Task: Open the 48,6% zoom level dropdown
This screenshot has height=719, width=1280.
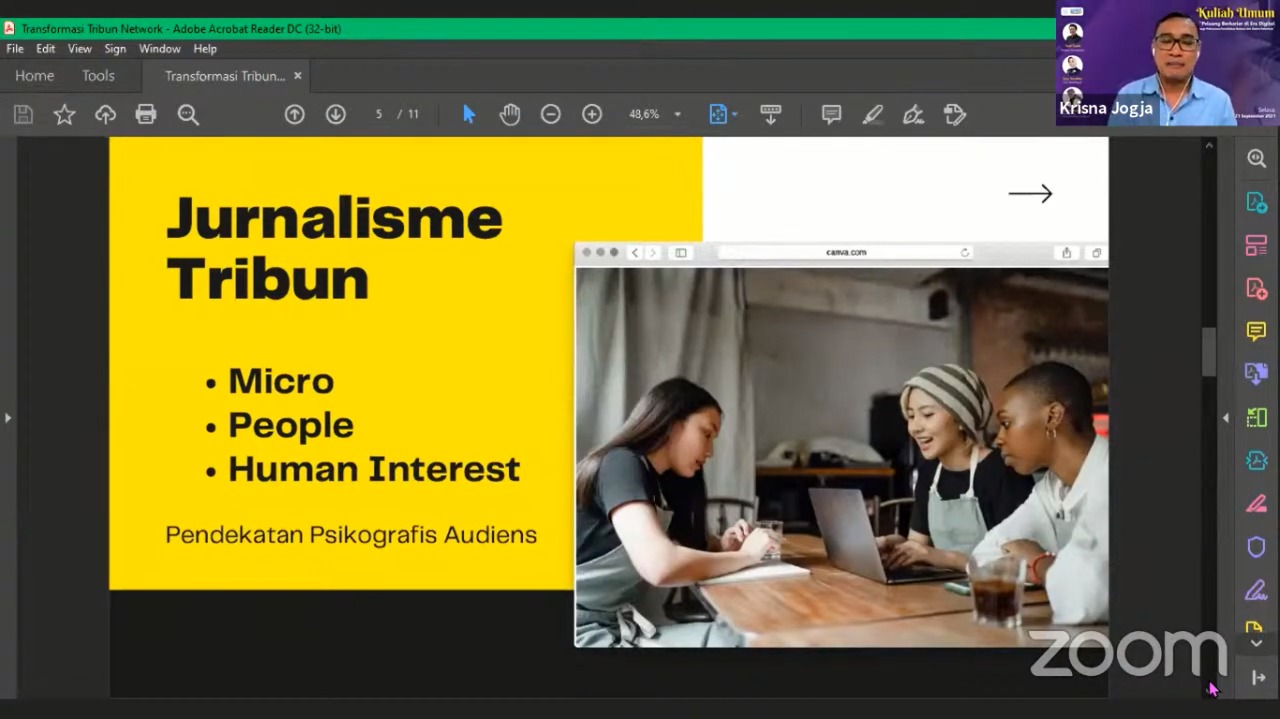Action: tap(655, 115)
